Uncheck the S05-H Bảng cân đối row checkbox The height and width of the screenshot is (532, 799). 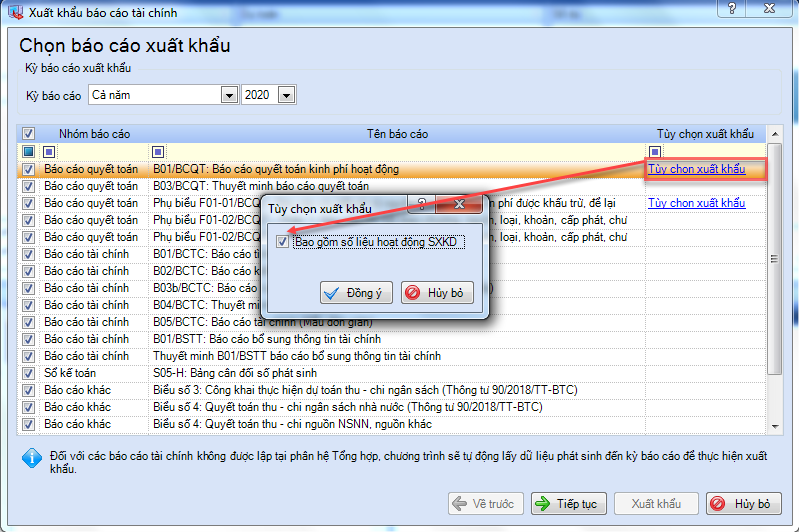28,374
